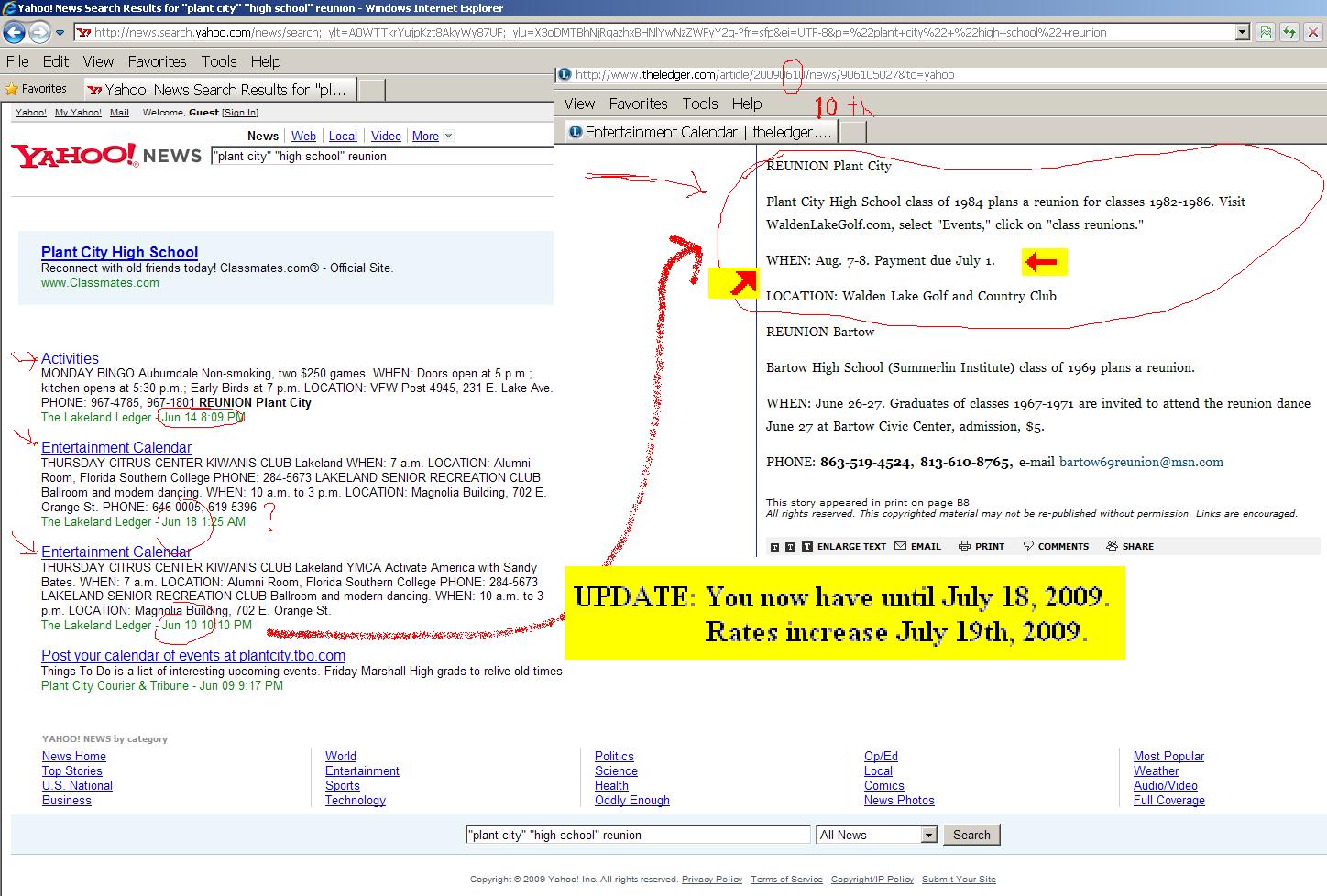Expand the More search categories arrow
The height and width of the screenshot is (896, 1327).
(448, 136)
